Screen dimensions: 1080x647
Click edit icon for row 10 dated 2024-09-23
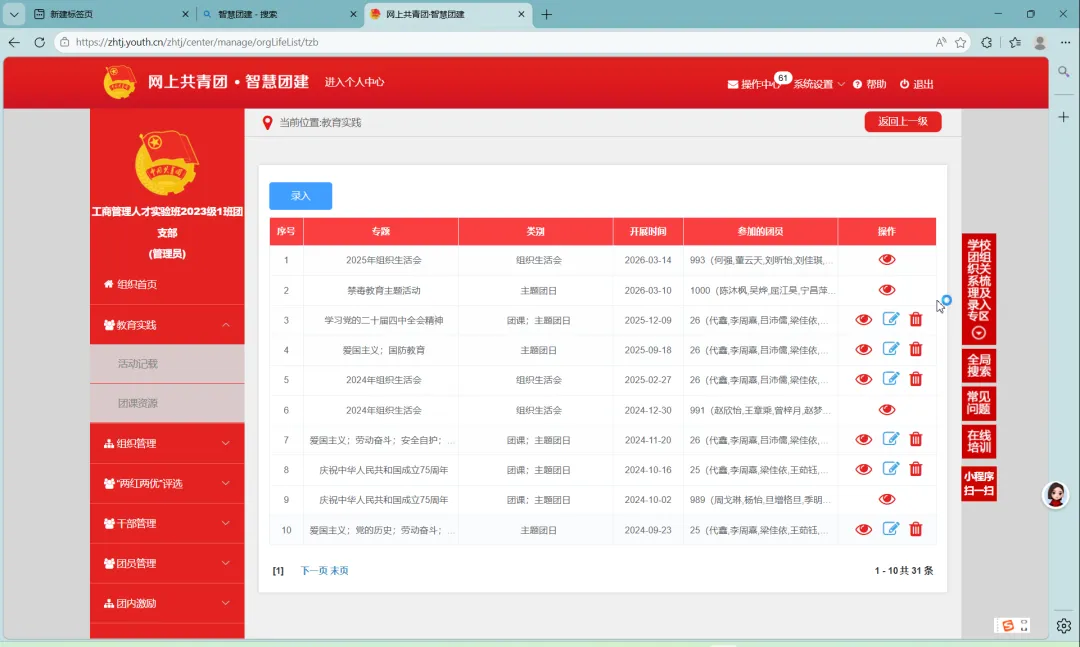pyautogui.click(x=891, y=529)
